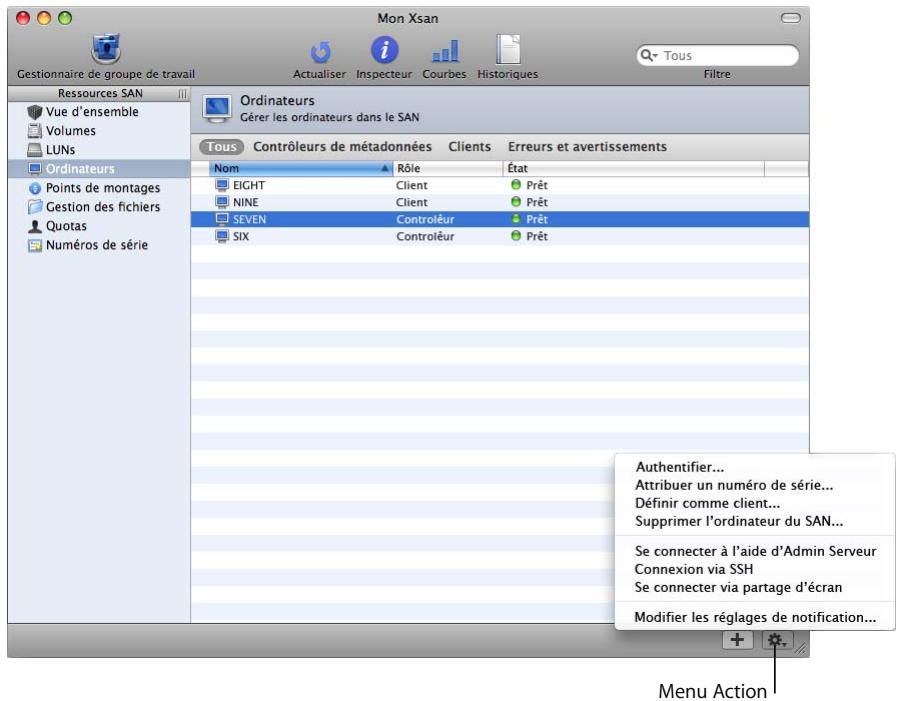Click the Tous filter search field
Screen dimensions: 898x701
(717, 56)
